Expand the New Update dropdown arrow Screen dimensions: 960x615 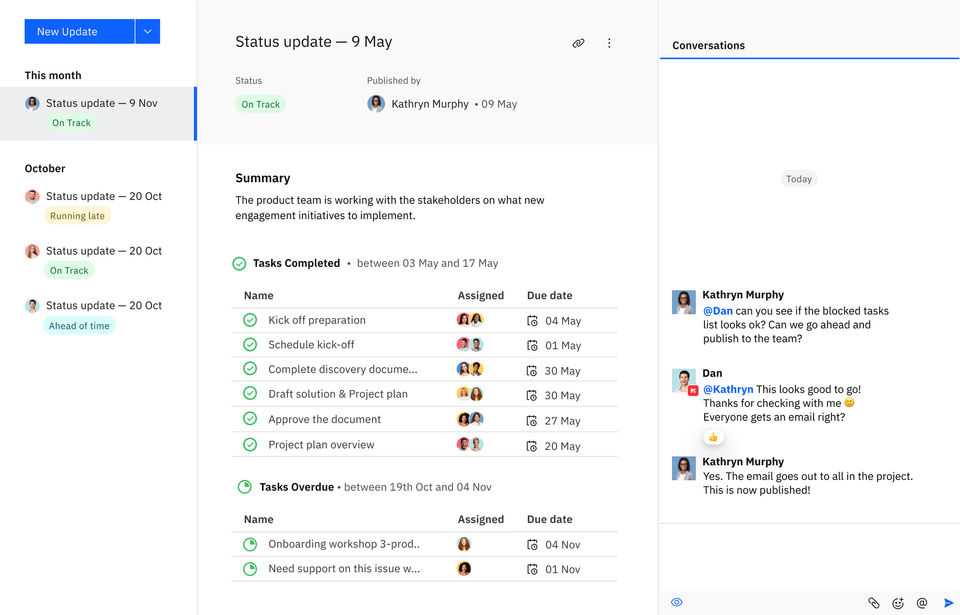[147, 32]
